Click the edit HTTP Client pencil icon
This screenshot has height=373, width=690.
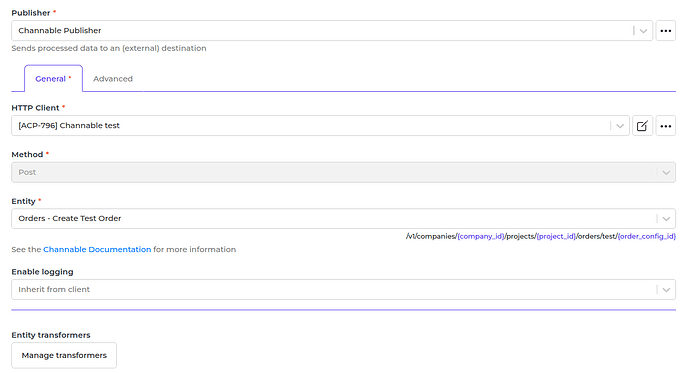click(x=642, y=126)
